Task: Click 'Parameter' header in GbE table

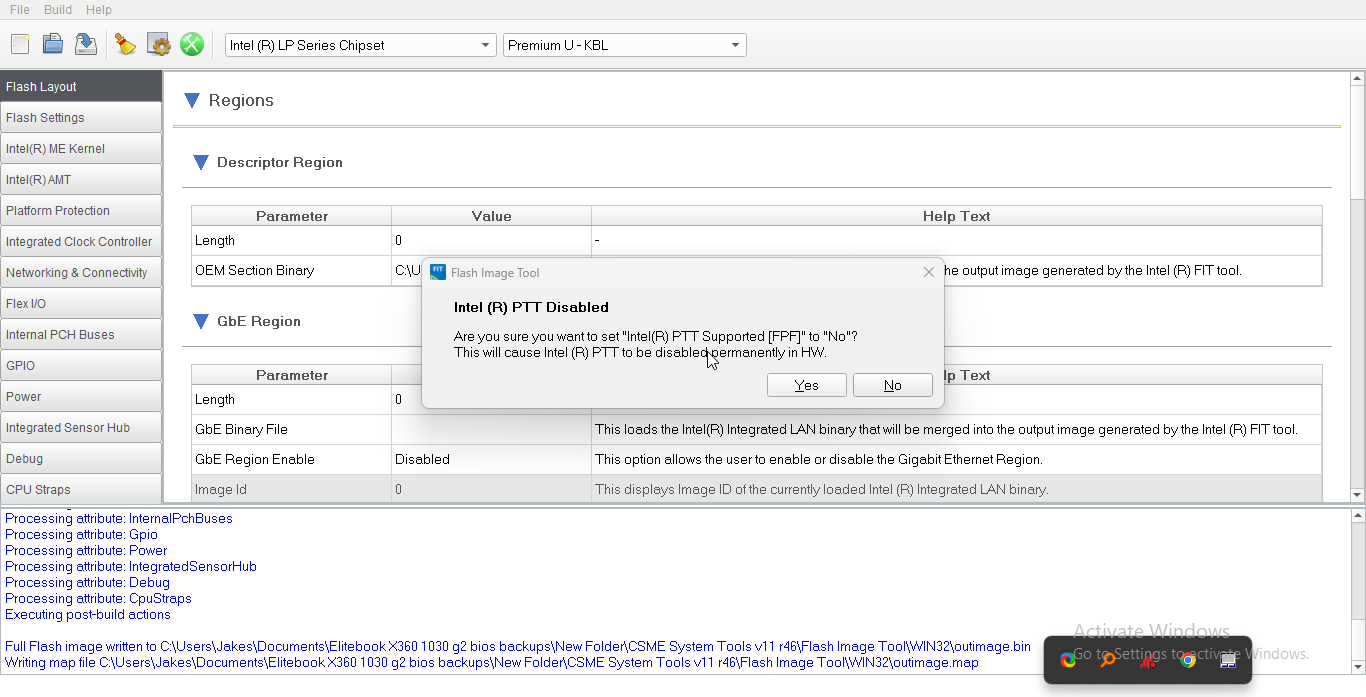Action: point(291,375)
